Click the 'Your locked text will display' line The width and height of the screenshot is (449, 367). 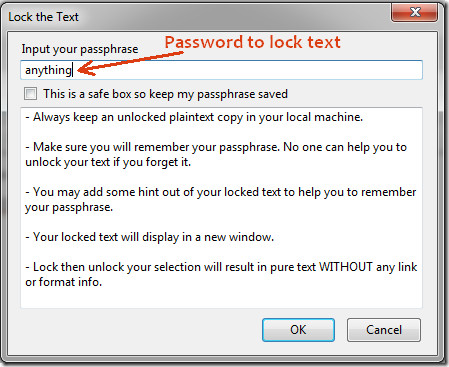click(x=150, y=237)
